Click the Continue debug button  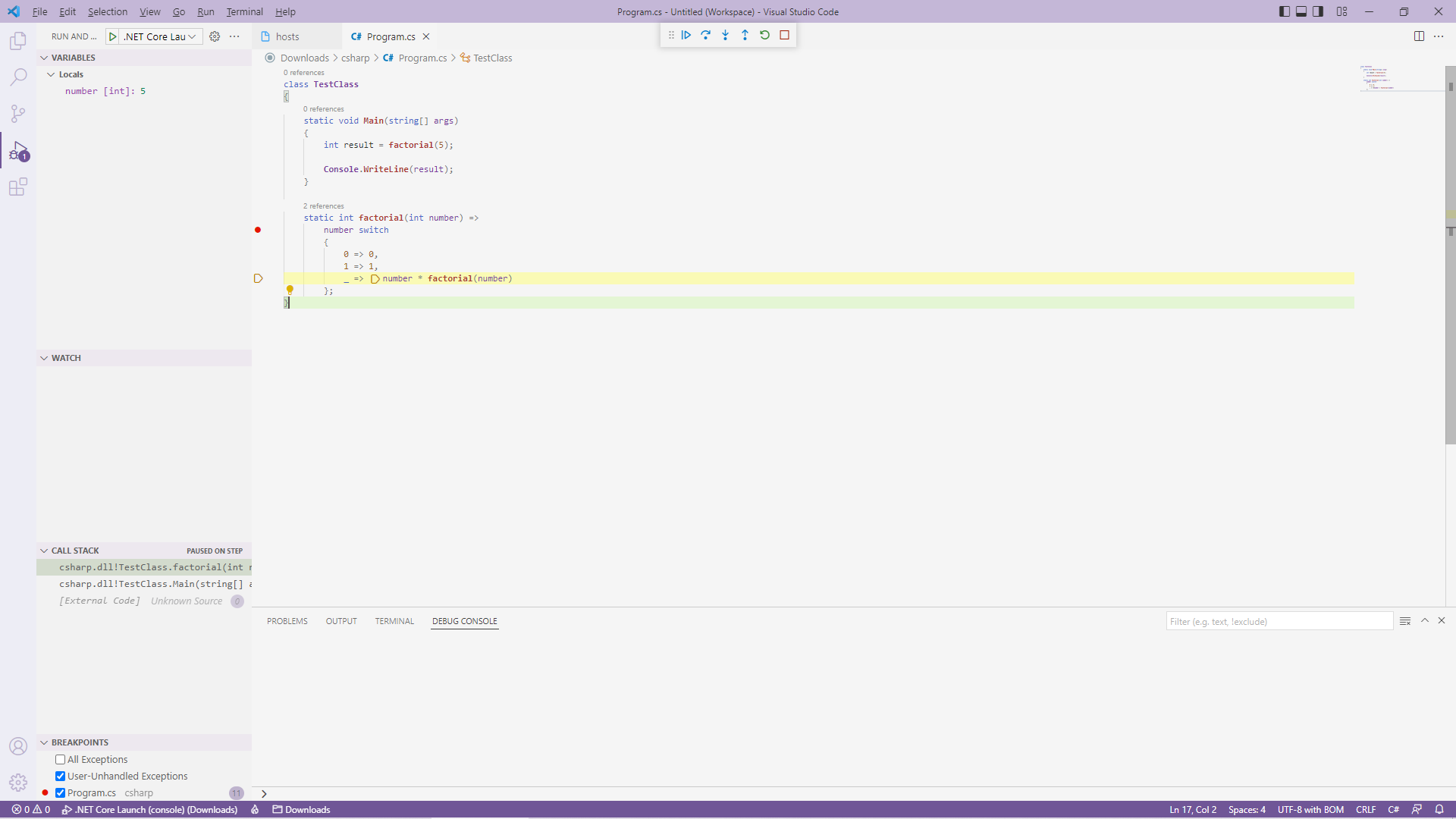(x=686, y=35)
